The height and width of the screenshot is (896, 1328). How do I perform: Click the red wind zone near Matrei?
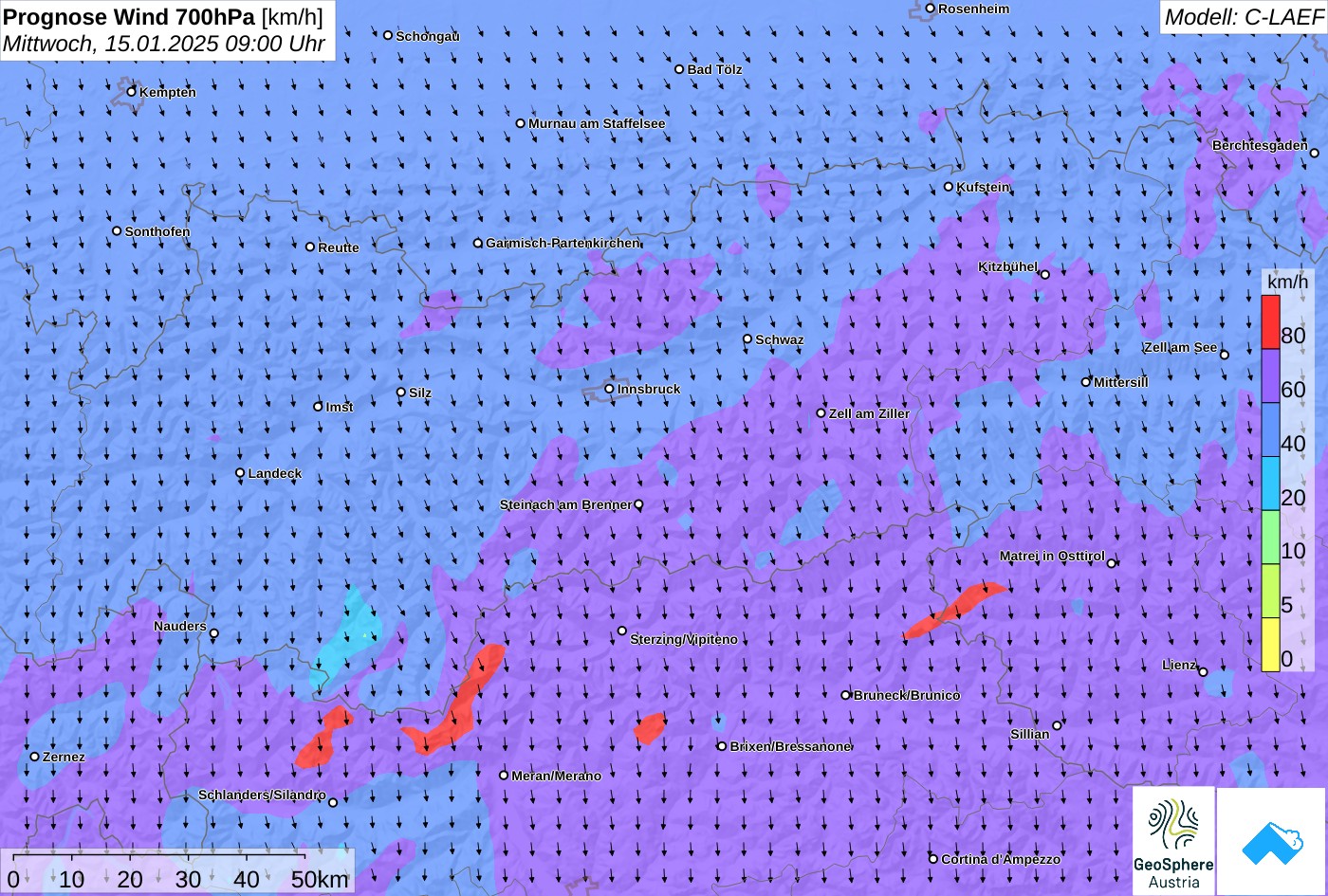pyautogui.click(x=953, y=611)
